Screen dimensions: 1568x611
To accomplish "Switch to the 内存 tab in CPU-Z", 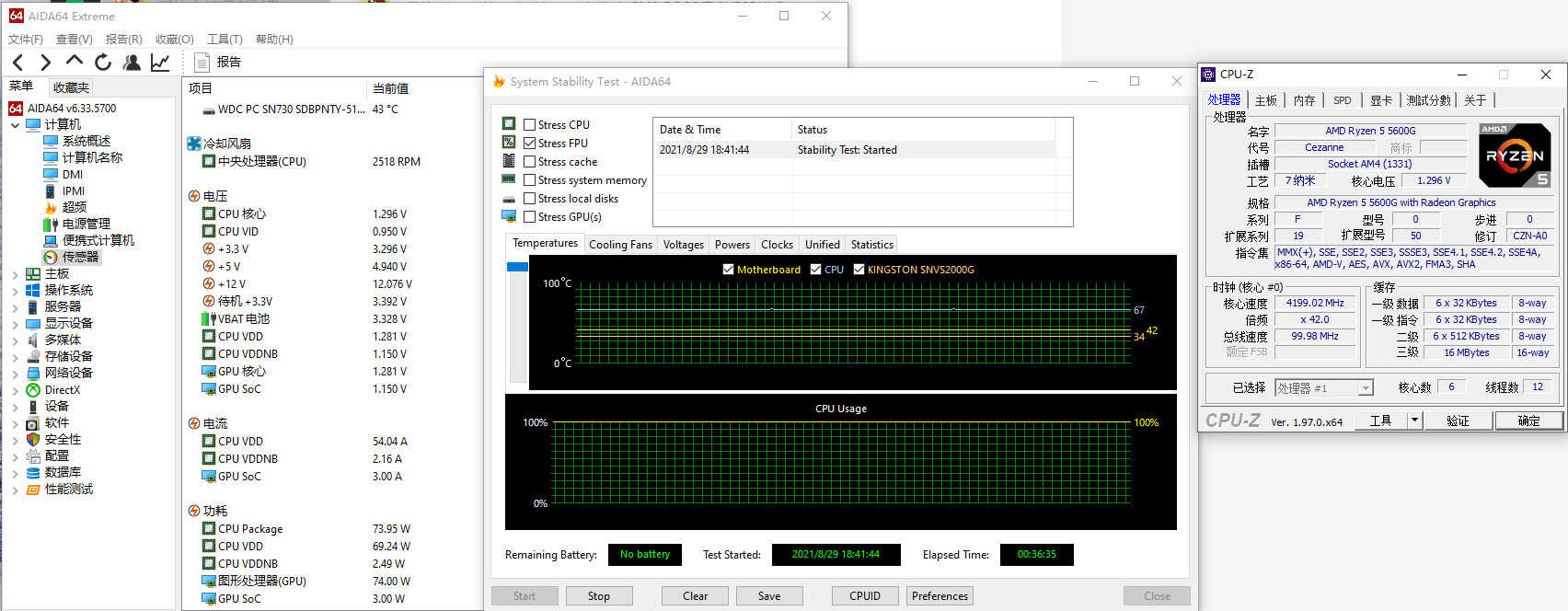I will 1305,100.
